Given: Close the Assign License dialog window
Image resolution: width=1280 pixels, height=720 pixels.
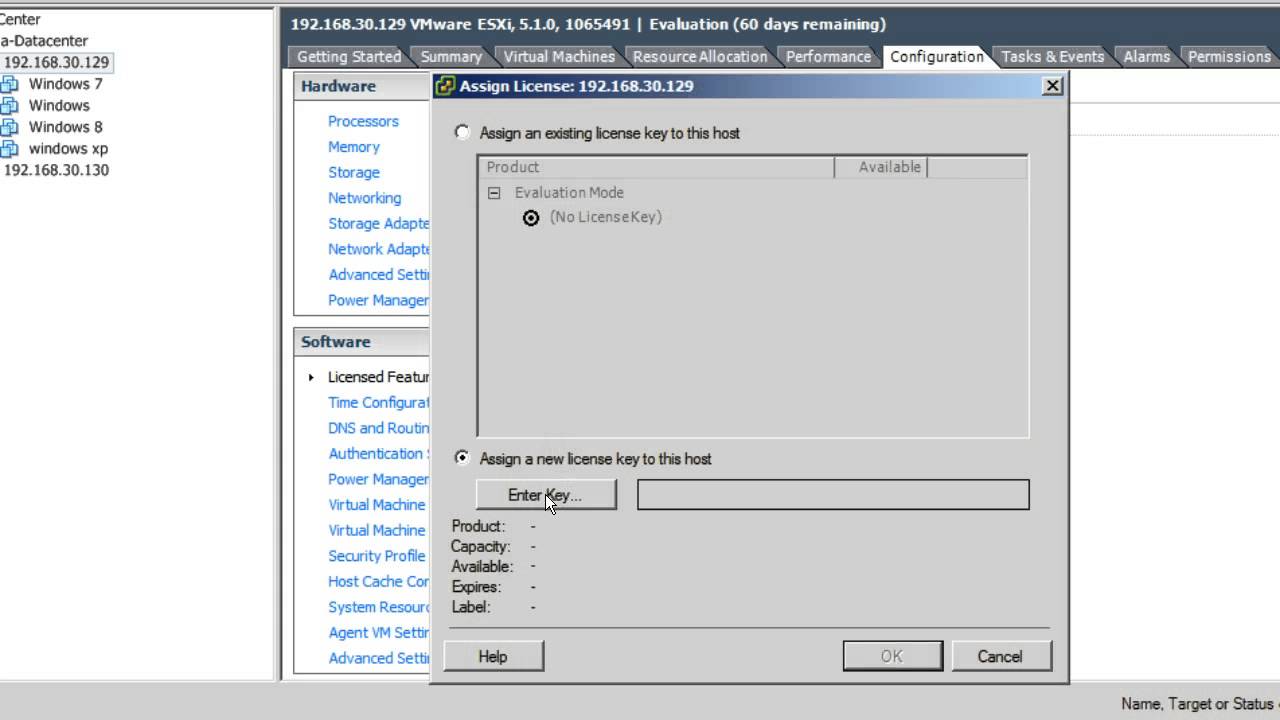Looking at the screenshot, I should click(1052, 86).
